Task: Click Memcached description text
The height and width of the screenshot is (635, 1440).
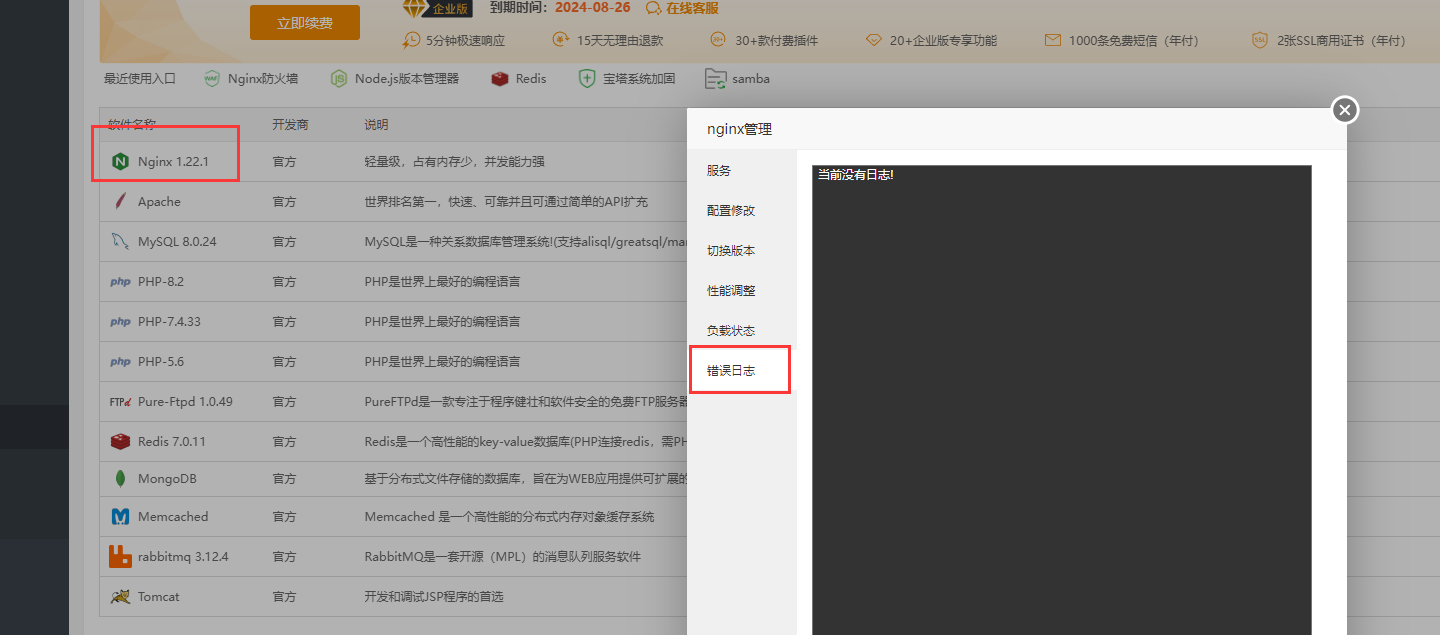Action: (509, 517)
